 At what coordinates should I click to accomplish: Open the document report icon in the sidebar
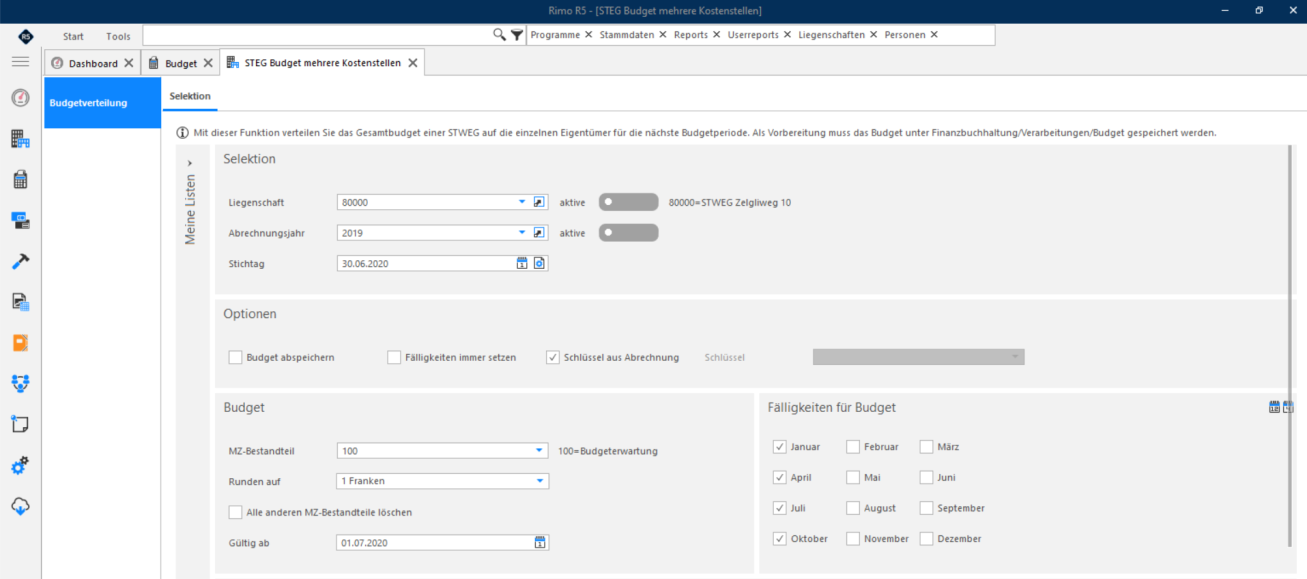(x=20, y=301)
